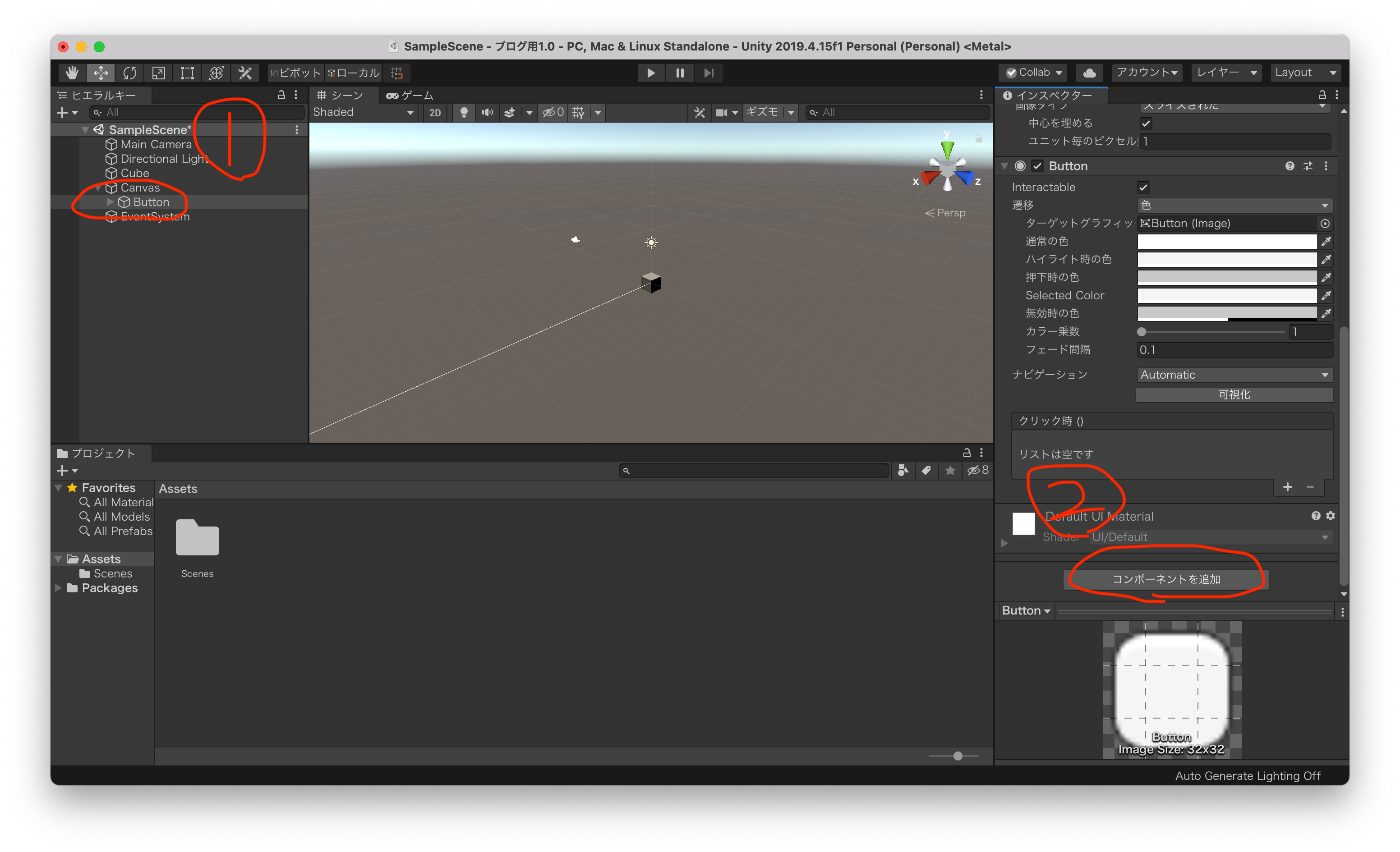The height and width of the screenshot is (852, 1400).
Task: Open Button component three-dot menu
Action: (x=1326, y=166)
